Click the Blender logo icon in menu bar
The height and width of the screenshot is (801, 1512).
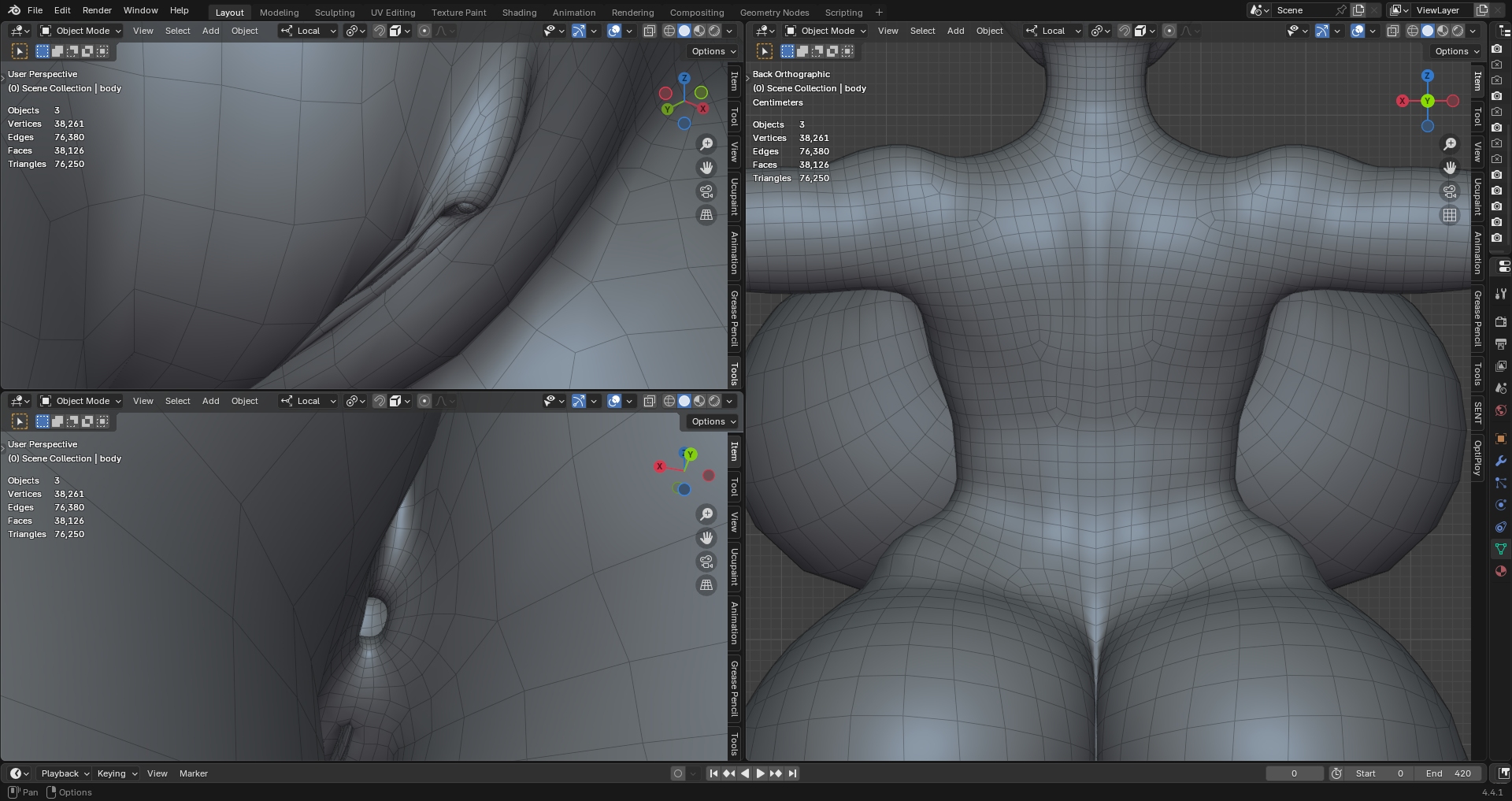(x=13, y=10)
